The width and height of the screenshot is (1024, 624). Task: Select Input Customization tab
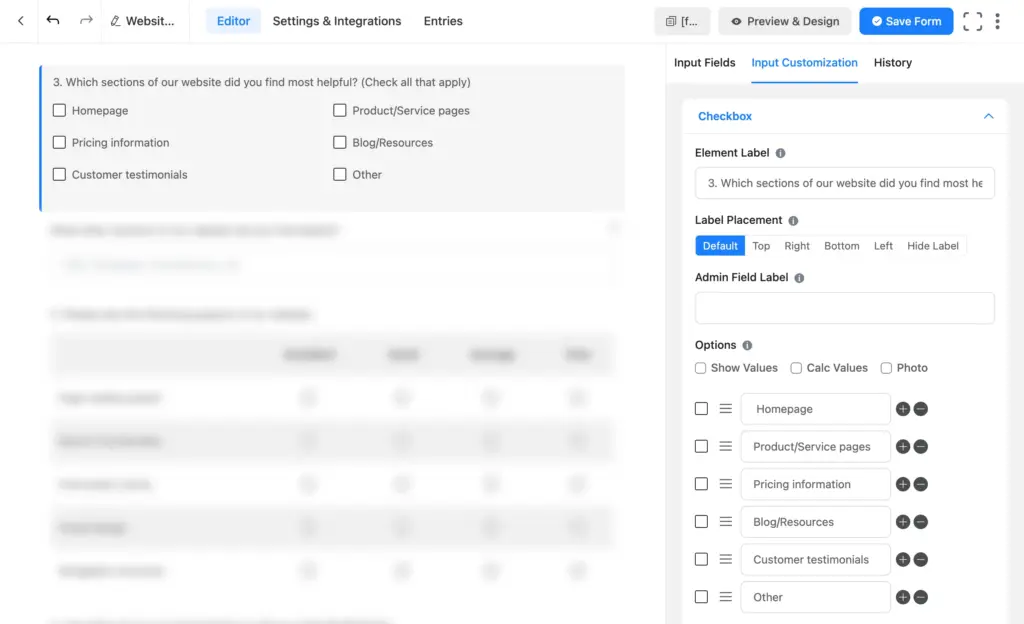click(804, 63)
